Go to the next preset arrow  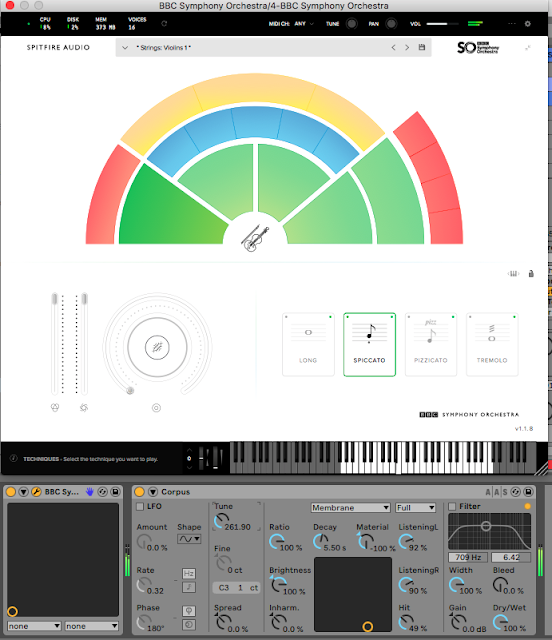click(x=407, y=47)
